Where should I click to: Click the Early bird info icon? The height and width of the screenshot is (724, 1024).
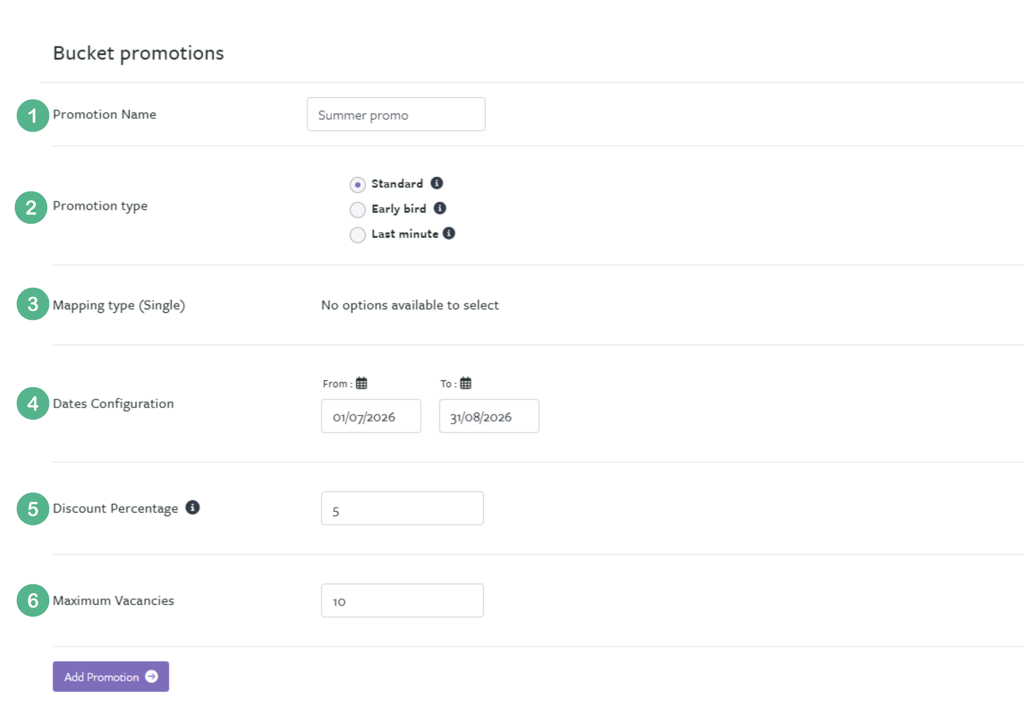tap(440, 208)
